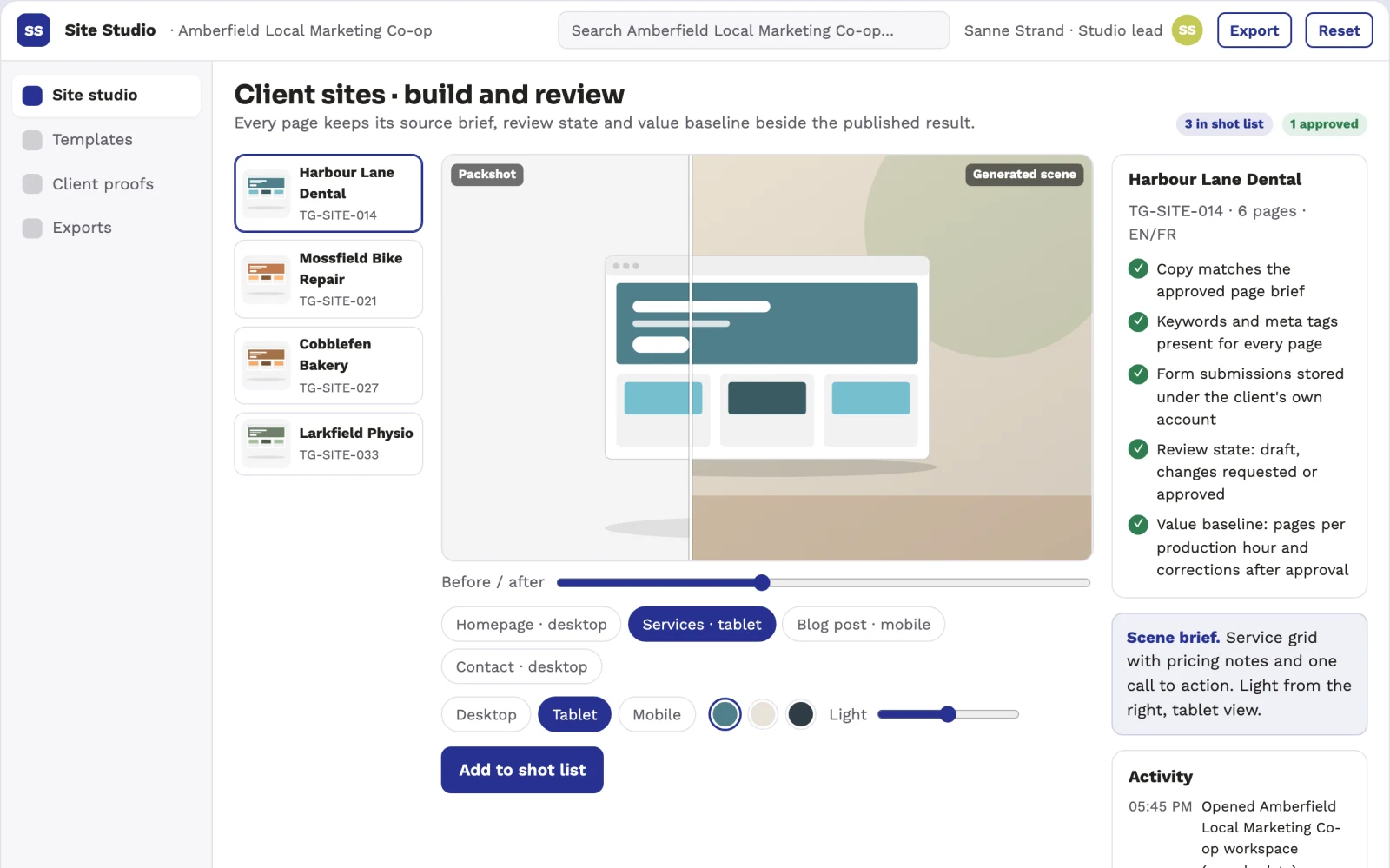Image resolution: width=1390 pixels, height=868 pixels.
Task: Pick the beige color swatch
Action: click(x=763, y=714)
